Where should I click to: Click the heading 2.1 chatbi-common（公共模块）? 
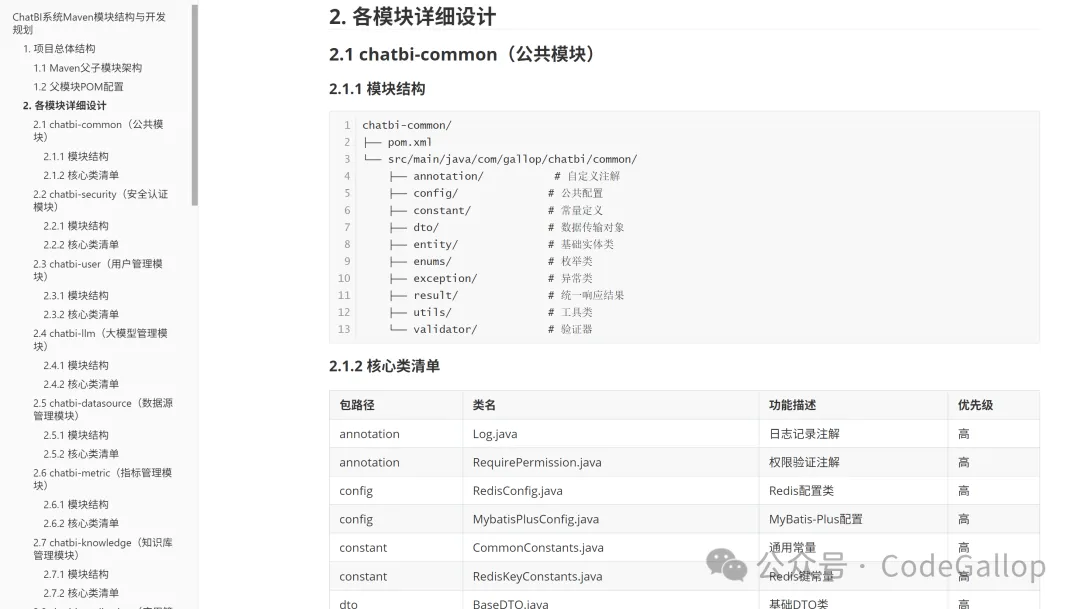coord(462,54)
